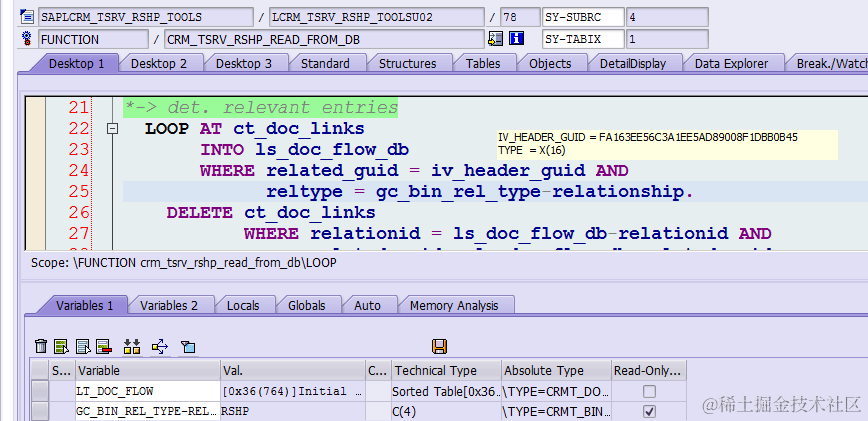Click iv_header_guid in code line 24
Image resolution: width=868 pixels, height=421 pixels.
(x=508, y=170)
